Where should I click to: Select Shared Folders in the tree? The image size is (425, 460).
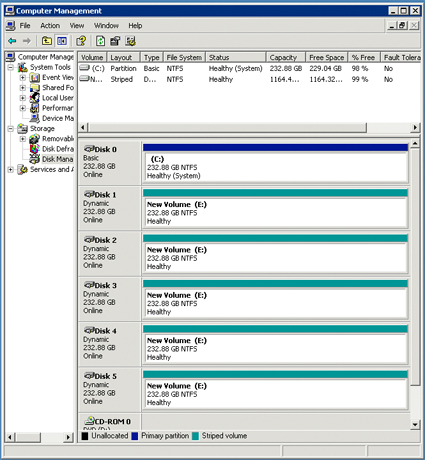[58, 87]
